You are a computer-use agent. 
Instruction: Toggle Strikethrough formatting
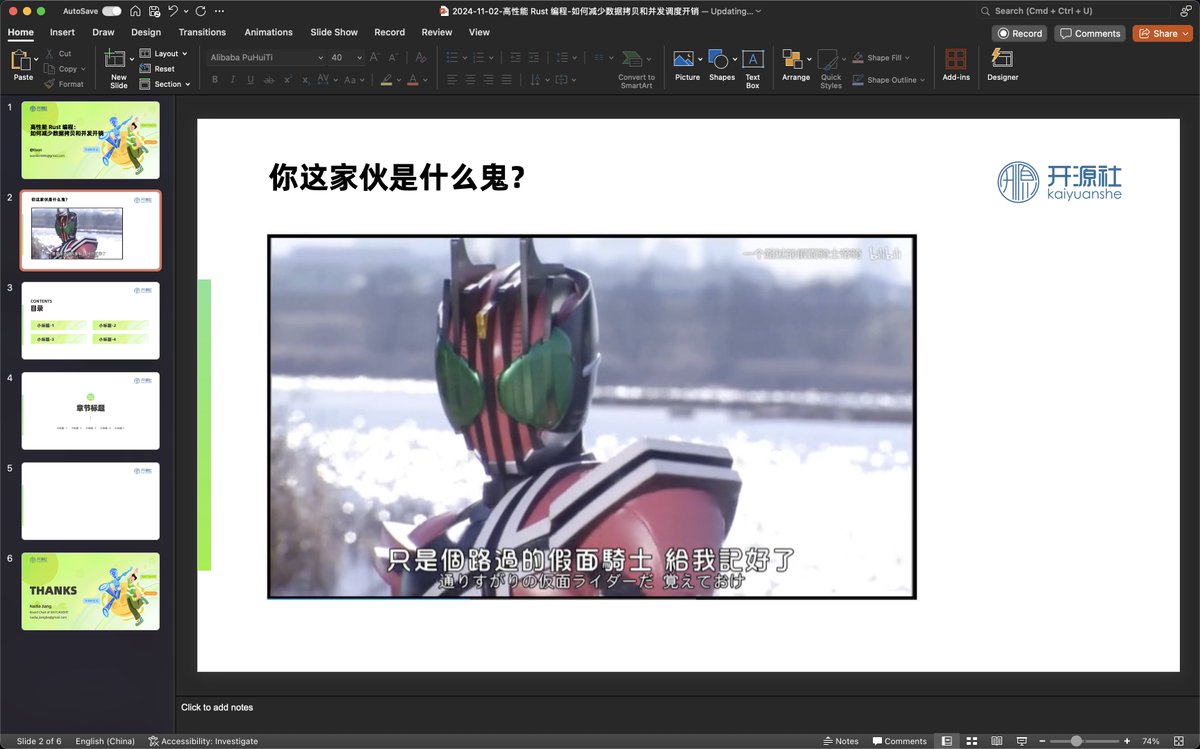pos(270,80)
